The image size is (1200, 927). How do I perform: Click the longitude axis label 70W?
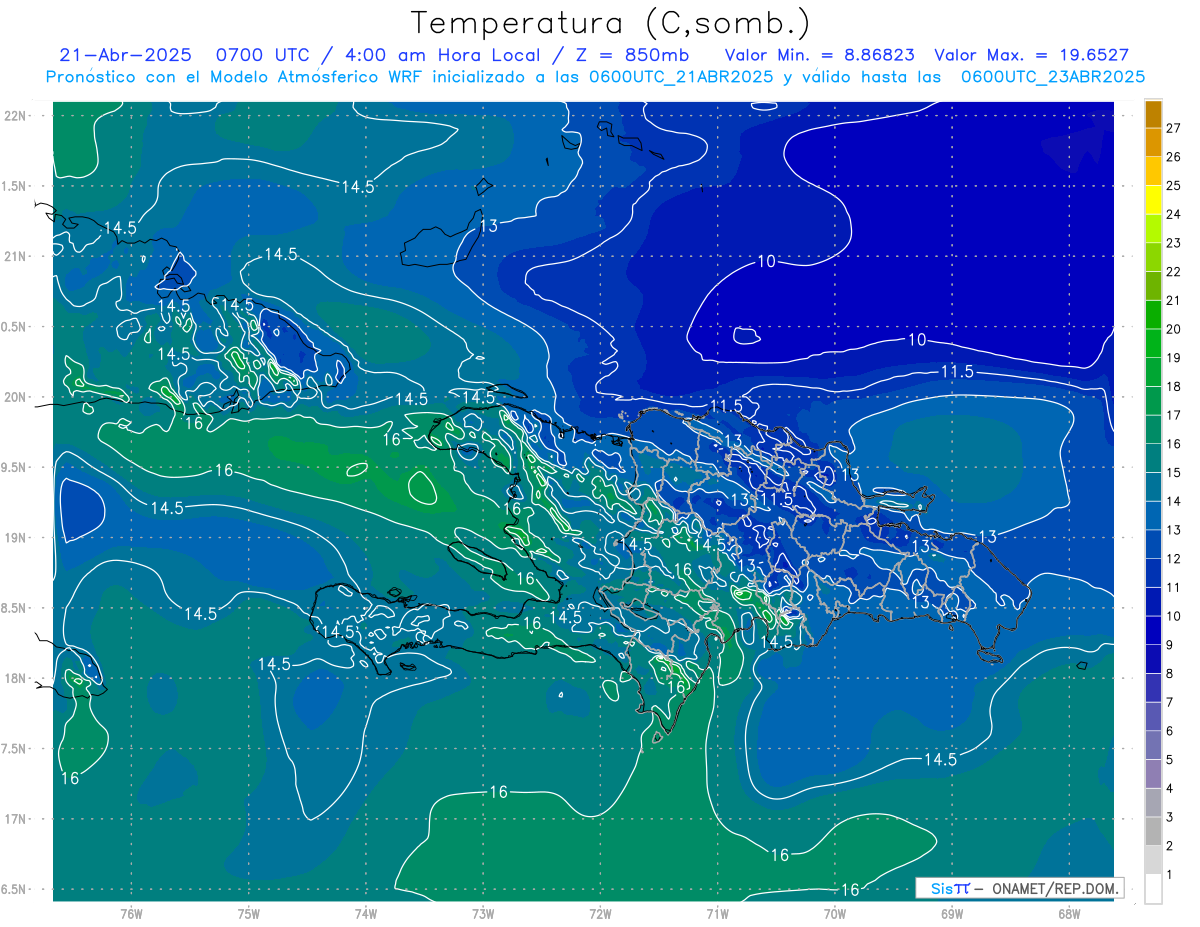[835, 914]
